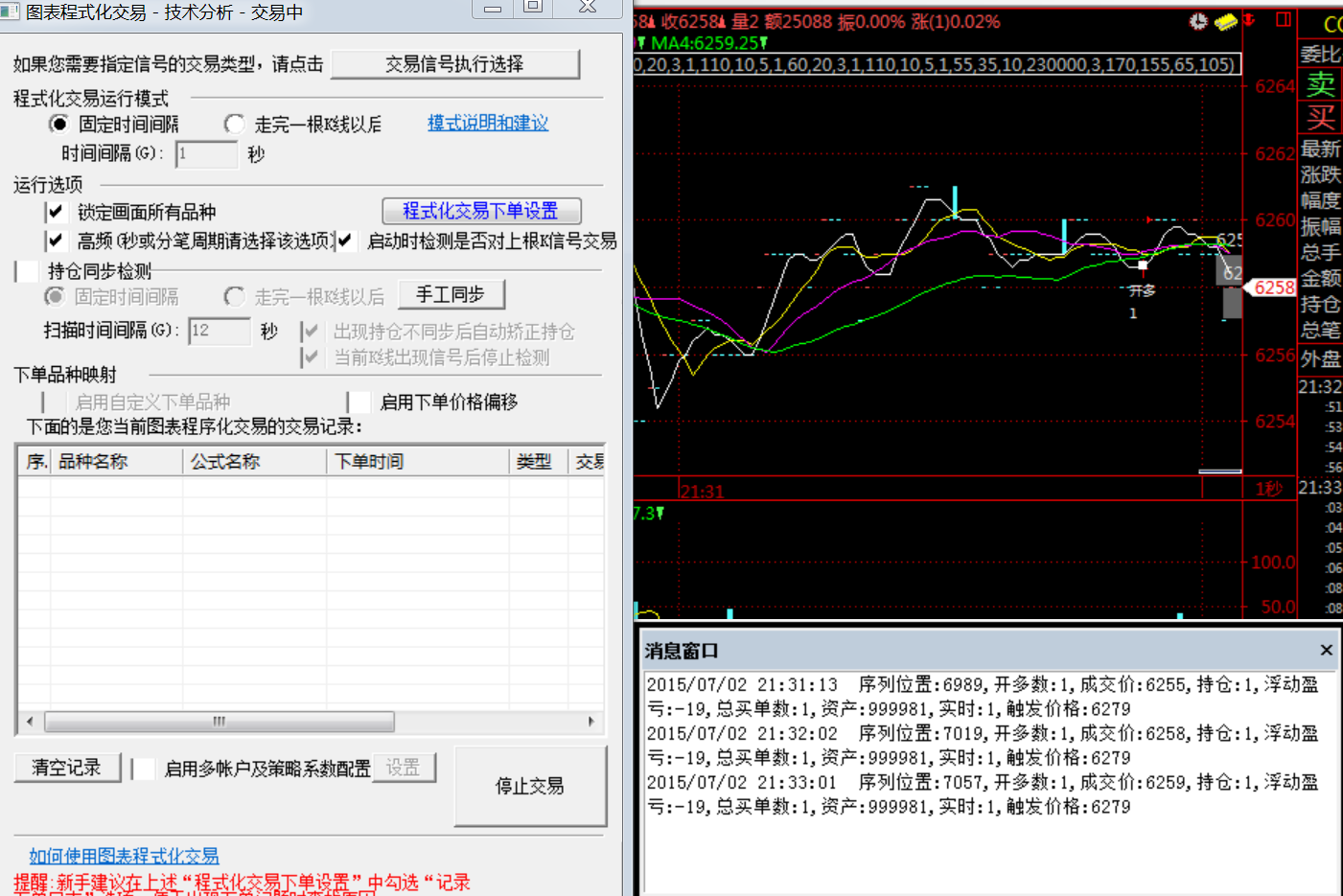Click 清空记录 button
The width and height of the screenshot is (1343, 896).
tap(66, 768)
